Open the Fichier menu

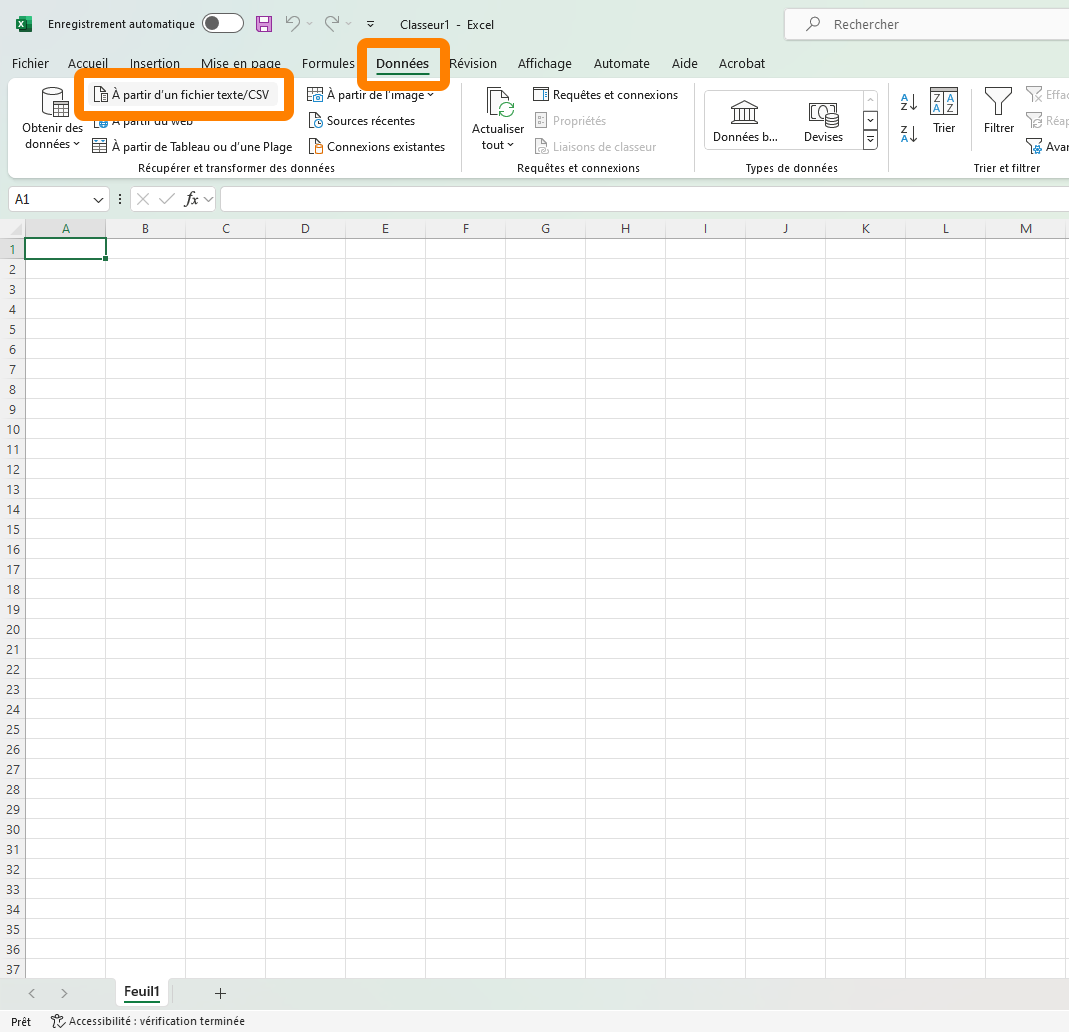[30, 63]
